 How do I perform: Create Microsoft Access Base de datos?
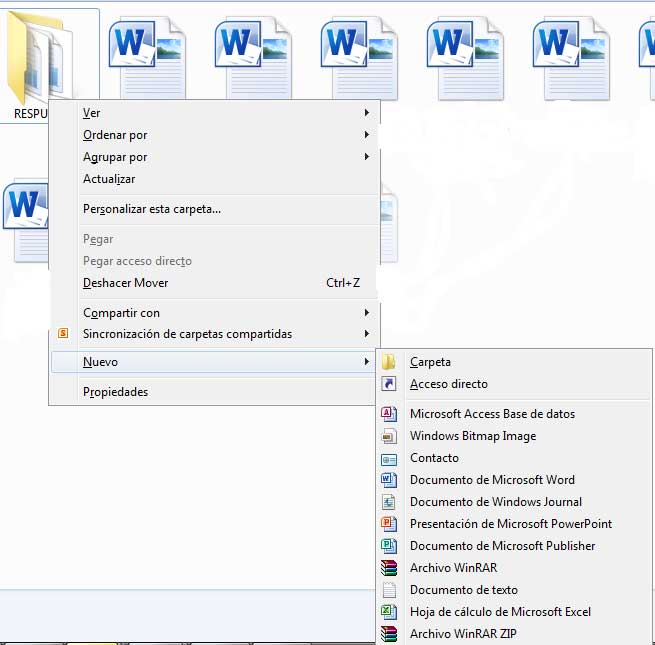[514, 414]
